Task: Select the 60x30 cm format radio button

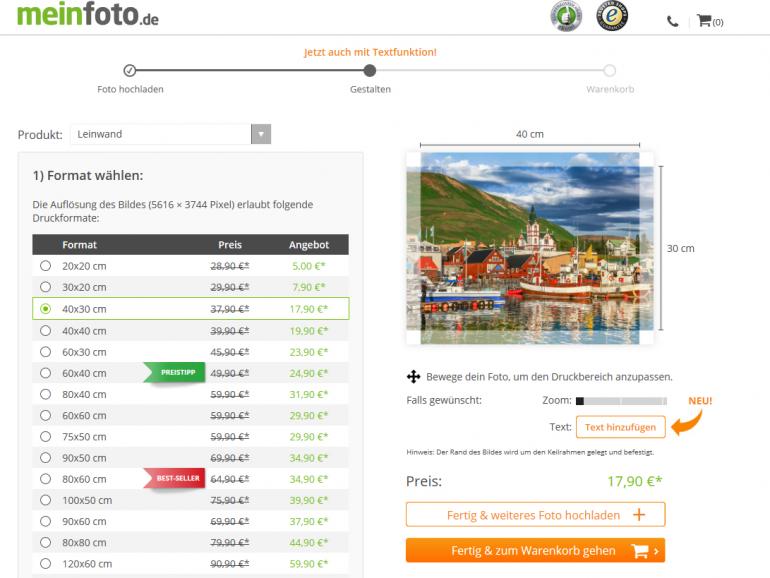Action: pos(45,352)
